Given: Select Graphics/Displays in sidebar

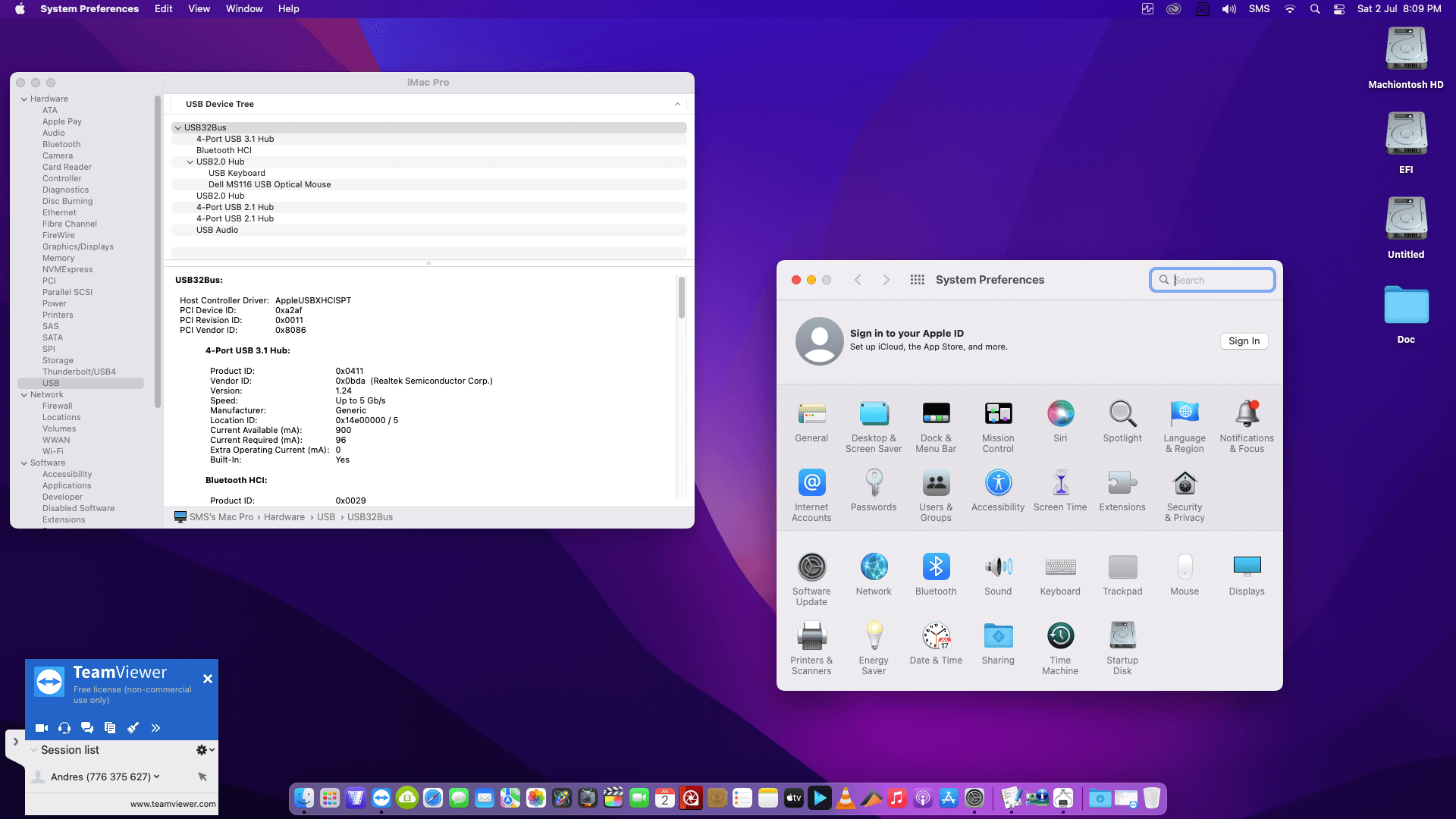Looking at the screenshot, I should pyautogui.click(x=77, y=247).
